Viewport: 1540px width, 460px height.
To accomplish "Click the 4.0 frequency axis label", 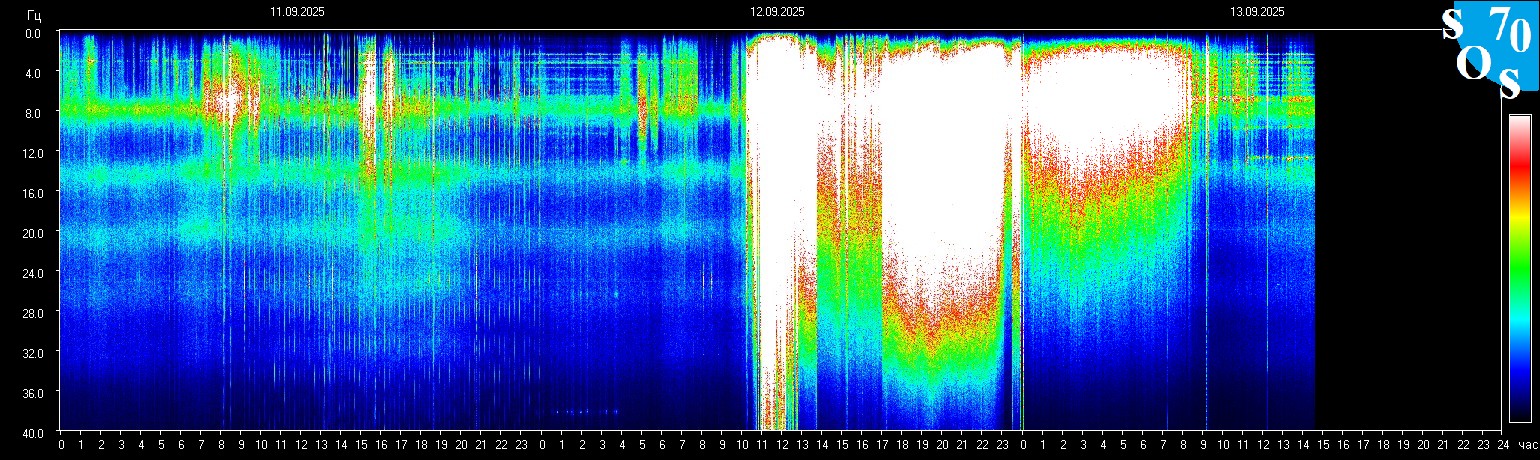I will coord(33,73).
